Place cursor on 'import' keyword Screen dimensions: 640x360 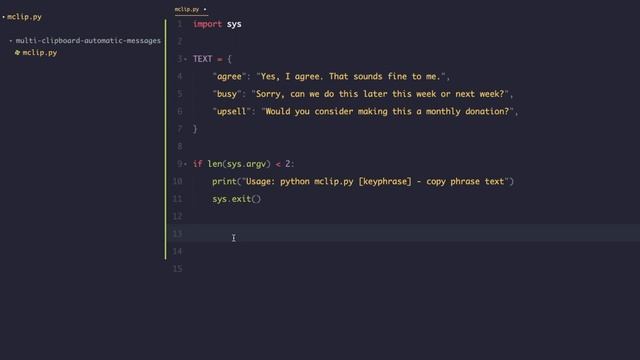(x=207, y=24)
